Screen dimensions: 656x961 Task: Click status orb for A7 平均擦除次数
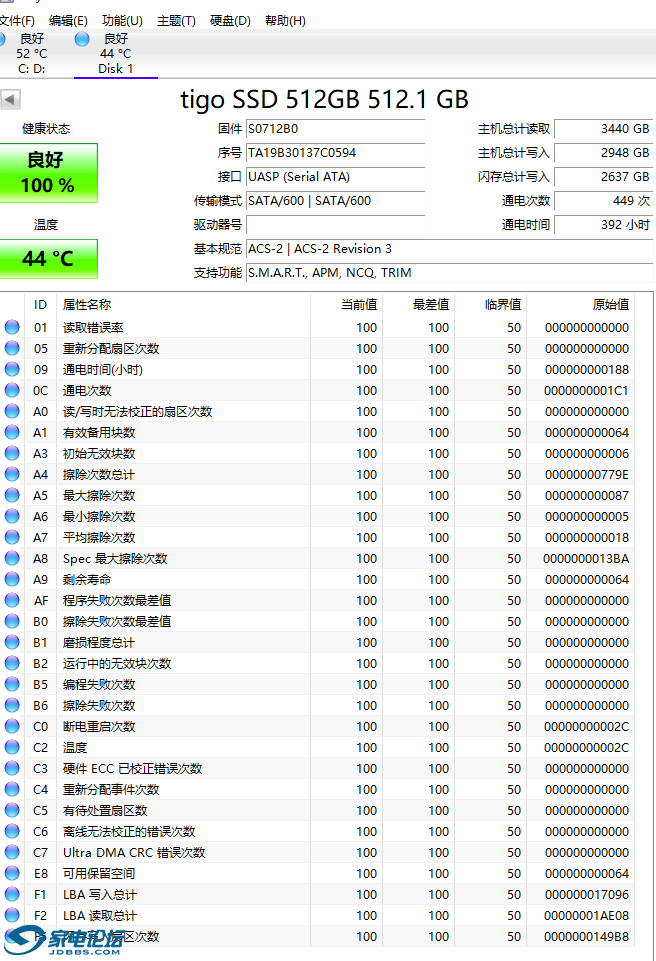click(12, 537)
